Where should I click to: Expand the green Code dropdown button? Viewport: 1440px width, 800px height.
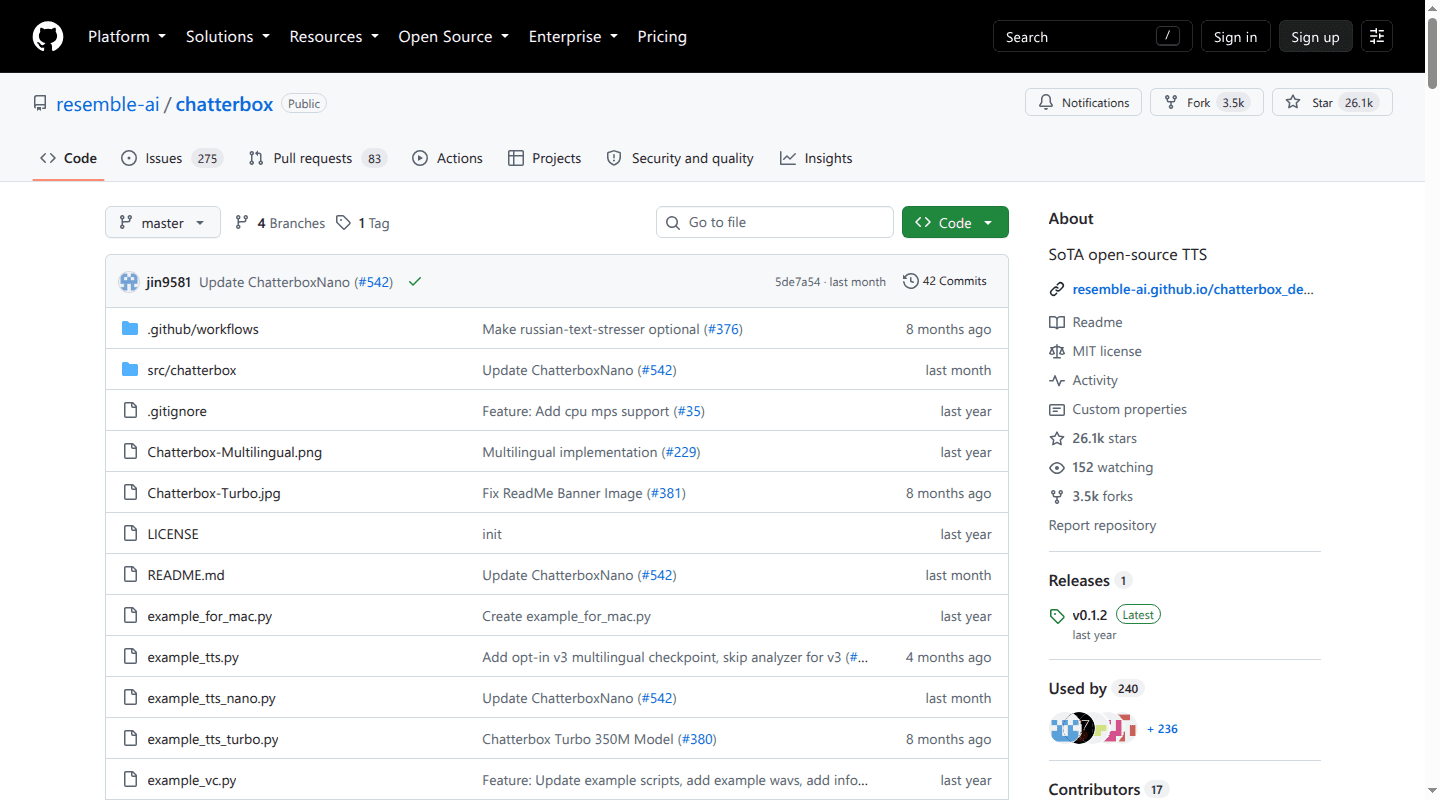pos(955,222)
